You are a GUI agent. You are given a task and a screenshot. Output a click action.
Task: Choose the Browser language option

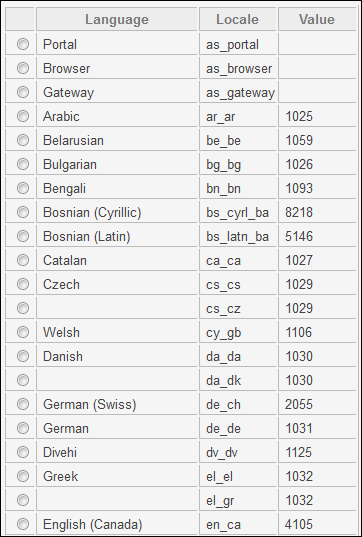23,68
